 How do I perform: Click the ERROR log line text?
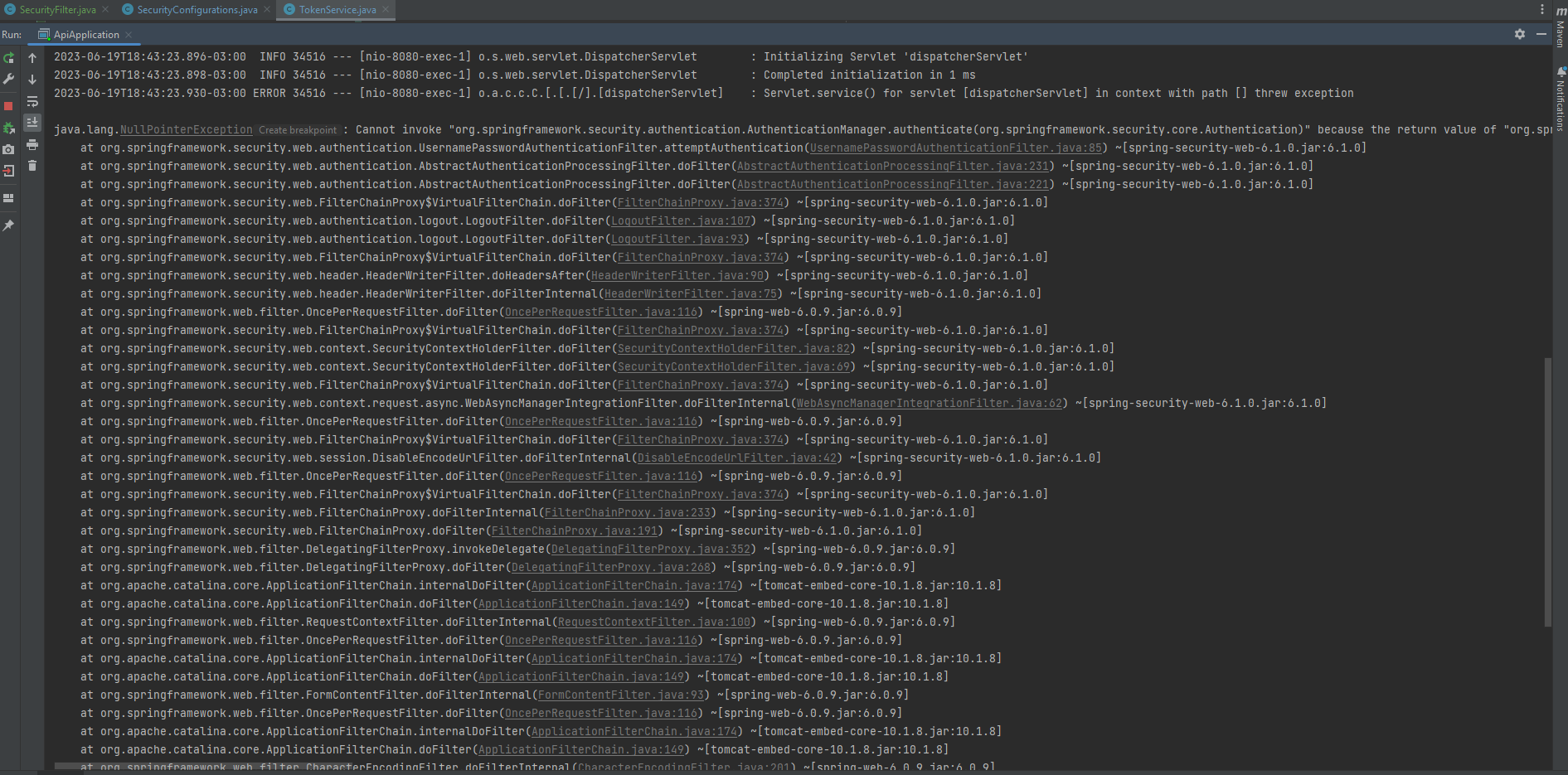pyautogui.click(x=704, y=94)
